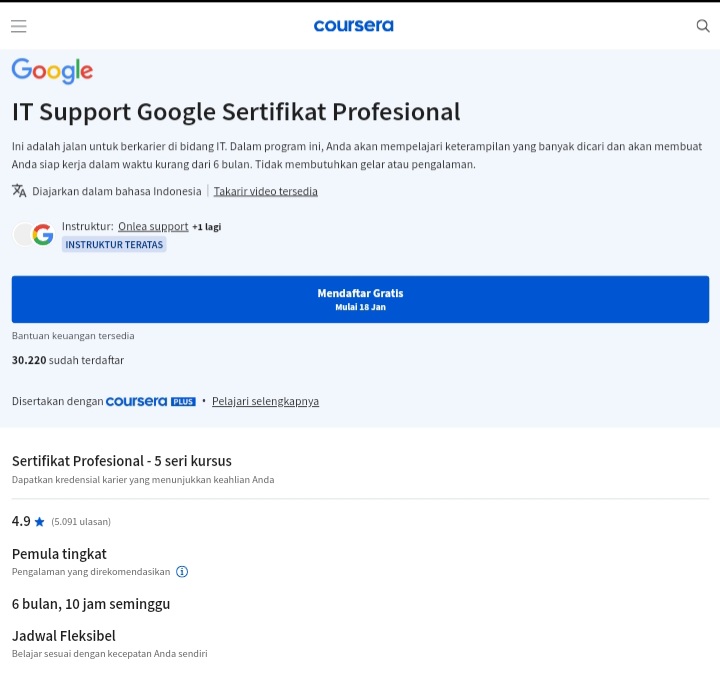The width and height of the screenshot is (720, 676).
Task: Click the search magnifier icon
Action: click(703, 26)
